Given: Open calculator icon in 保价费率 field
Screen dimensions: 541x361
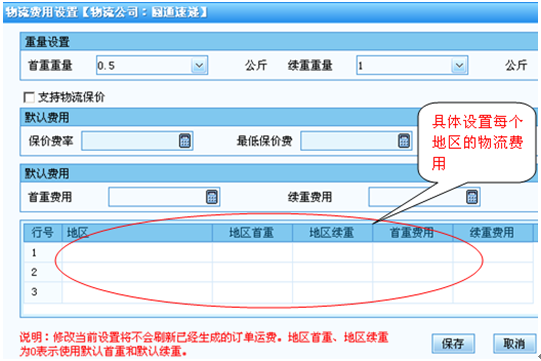Looking at the screenshot, I should 185,141.
